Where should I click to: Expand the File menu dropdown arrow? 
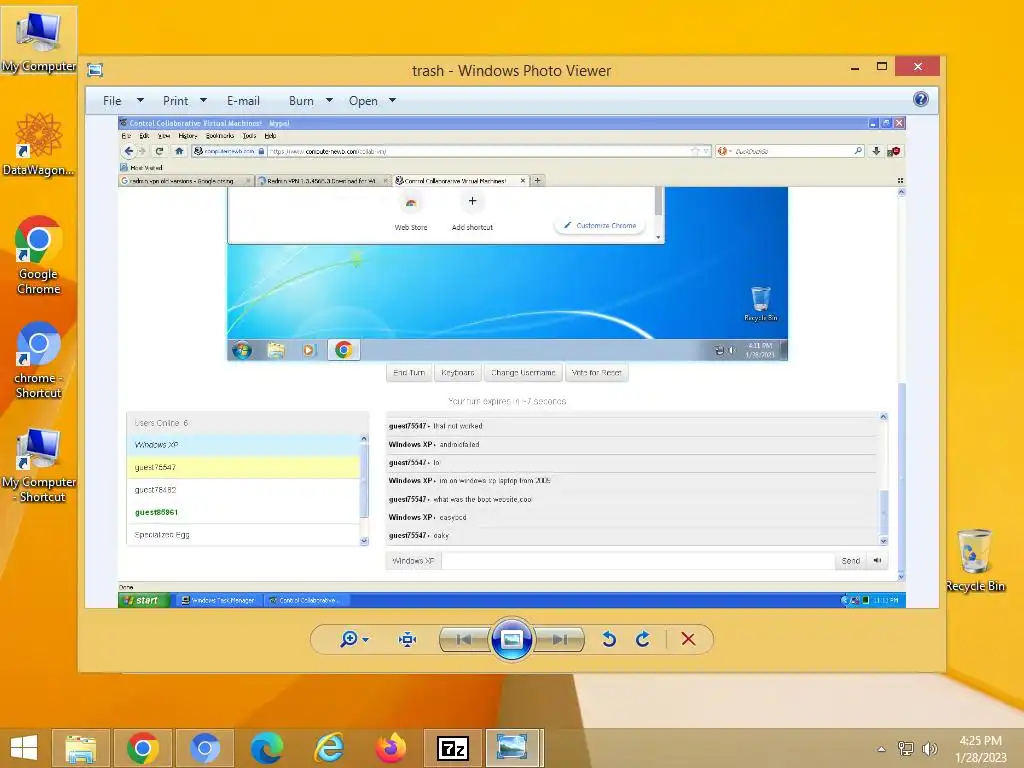[x=140, y=101]
